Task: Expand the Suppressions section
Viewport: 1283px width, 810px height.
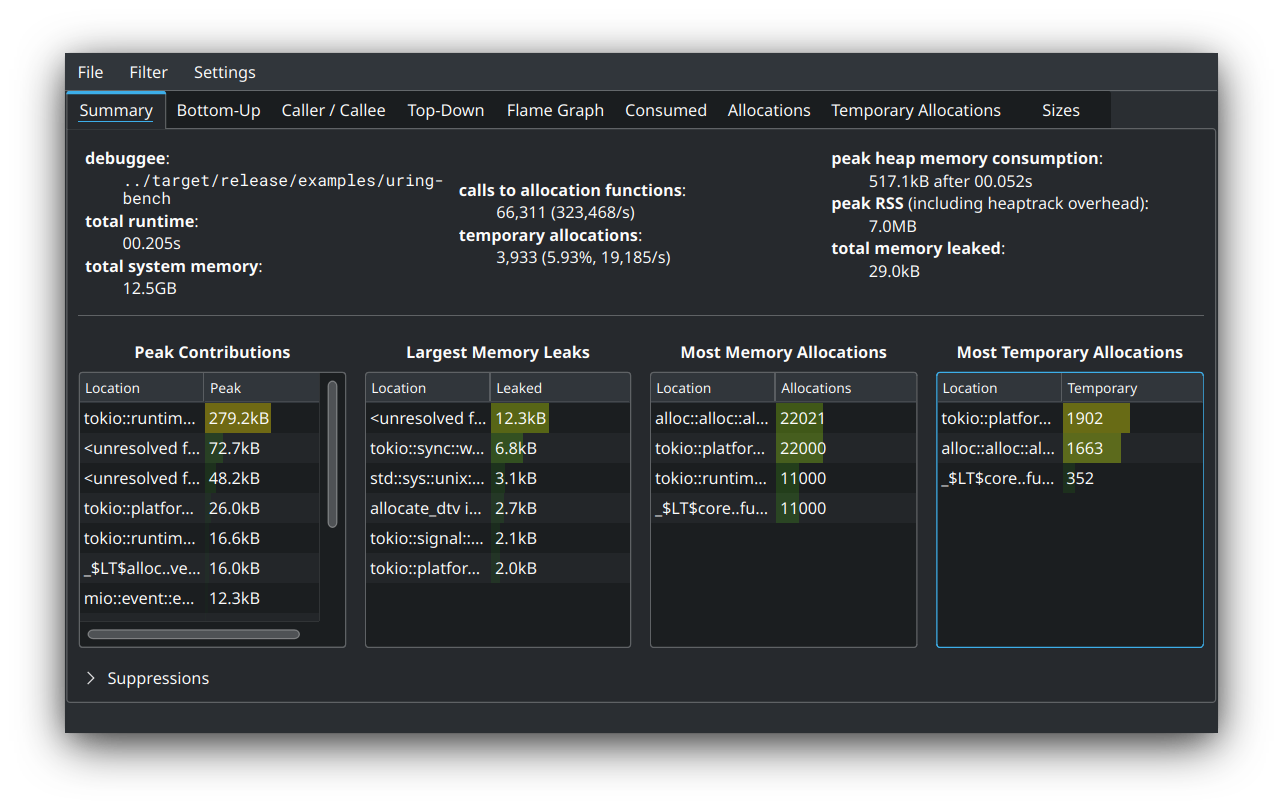Action: (147, 678)
